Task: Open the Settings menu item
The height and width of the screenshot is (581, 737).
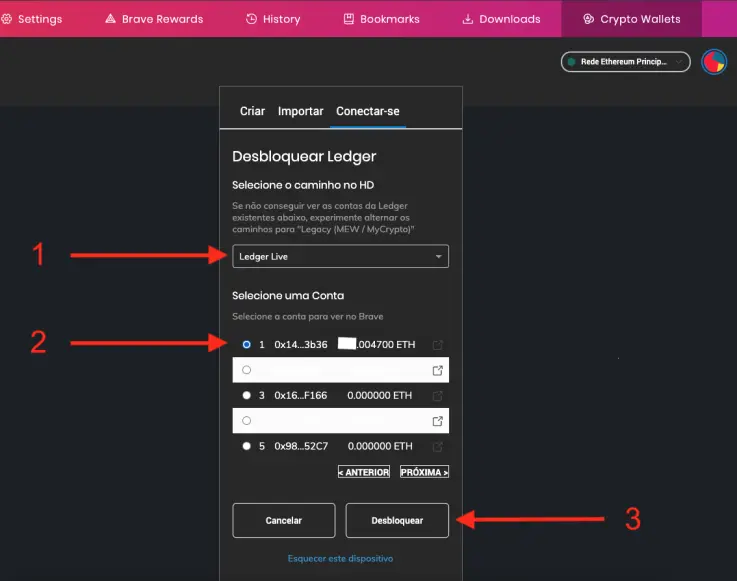Action: pyautogui.click(x=31, y=19)
